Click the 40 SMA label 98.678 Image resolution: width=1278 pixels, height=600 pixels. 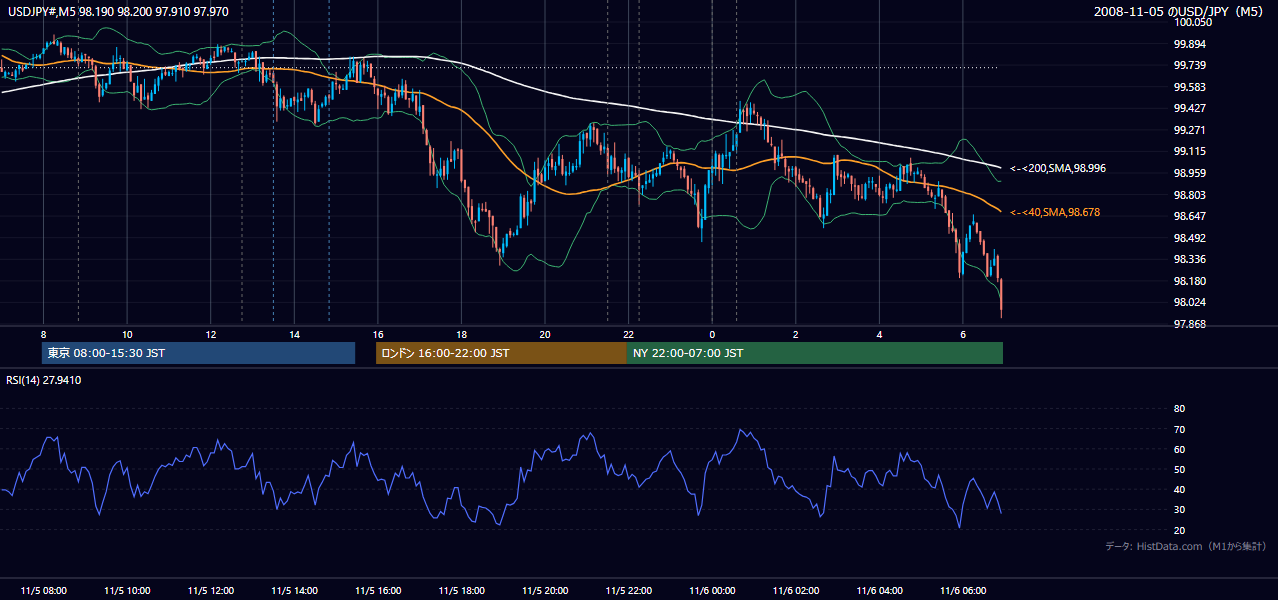pyautogui.click(x=1055, y=212)
